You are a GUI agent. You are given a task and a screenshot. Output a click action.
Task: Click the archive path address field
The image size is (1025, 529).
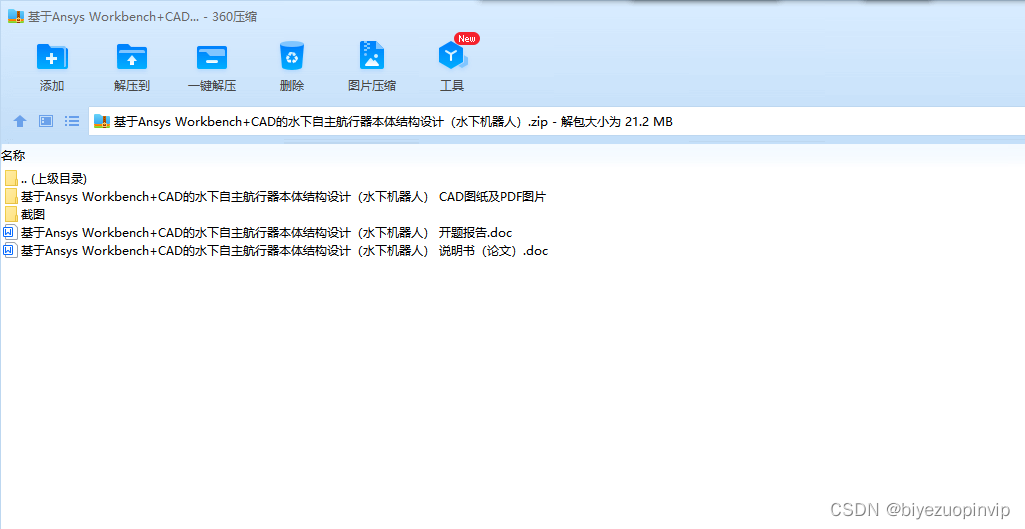[556, 122]
